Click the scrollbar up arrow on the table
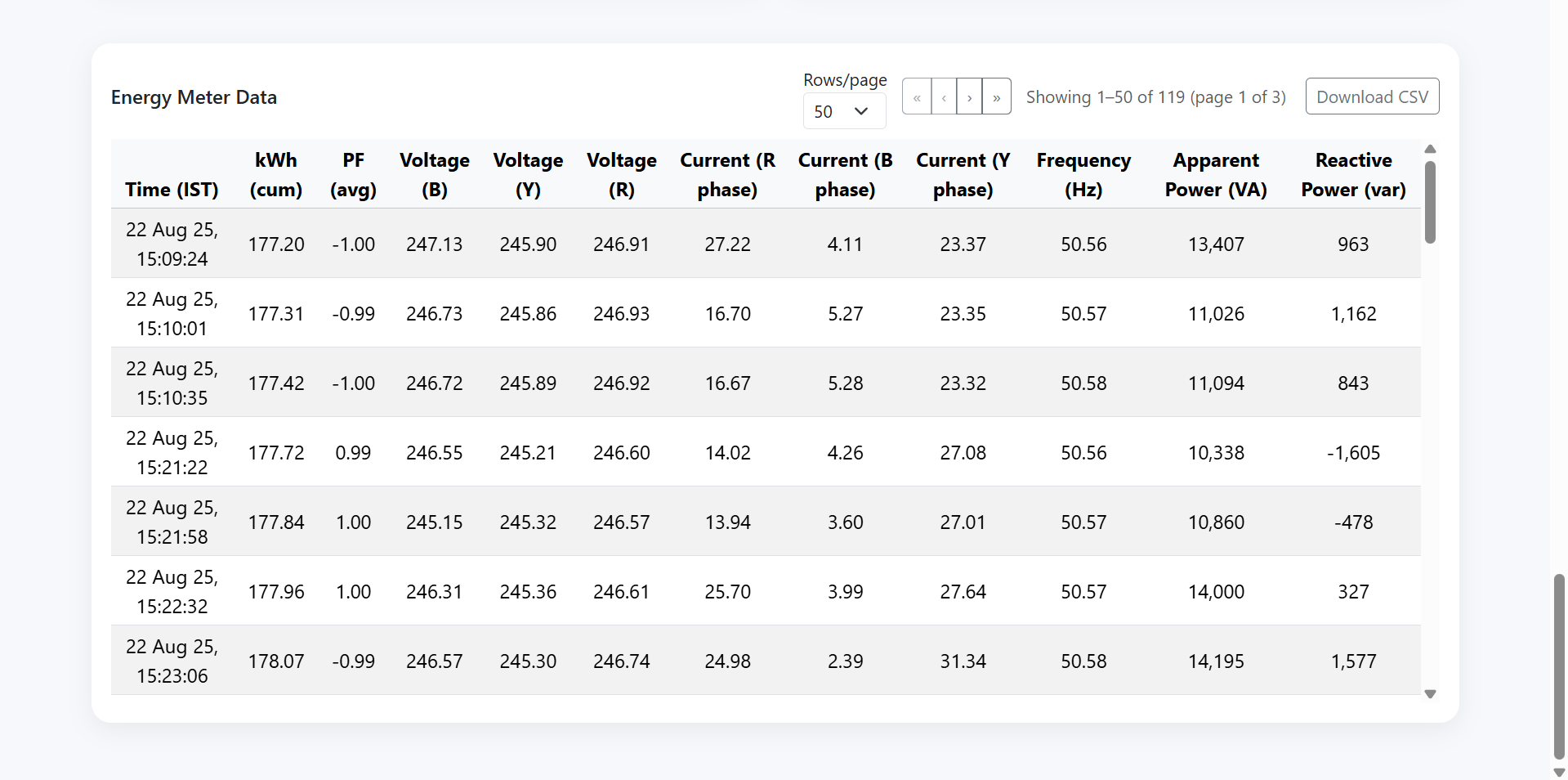 tap(1430, 148)
